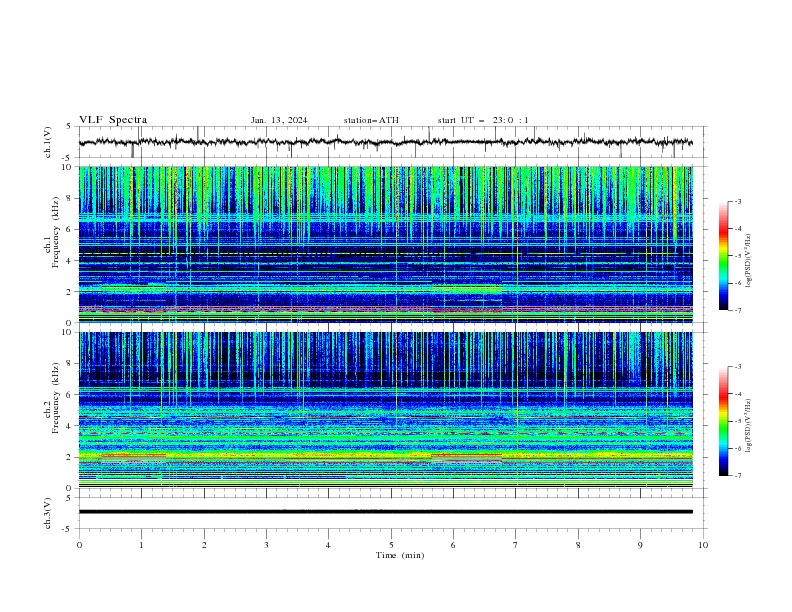Click inside the ch.2 spectrogram panel

[385, 410]
